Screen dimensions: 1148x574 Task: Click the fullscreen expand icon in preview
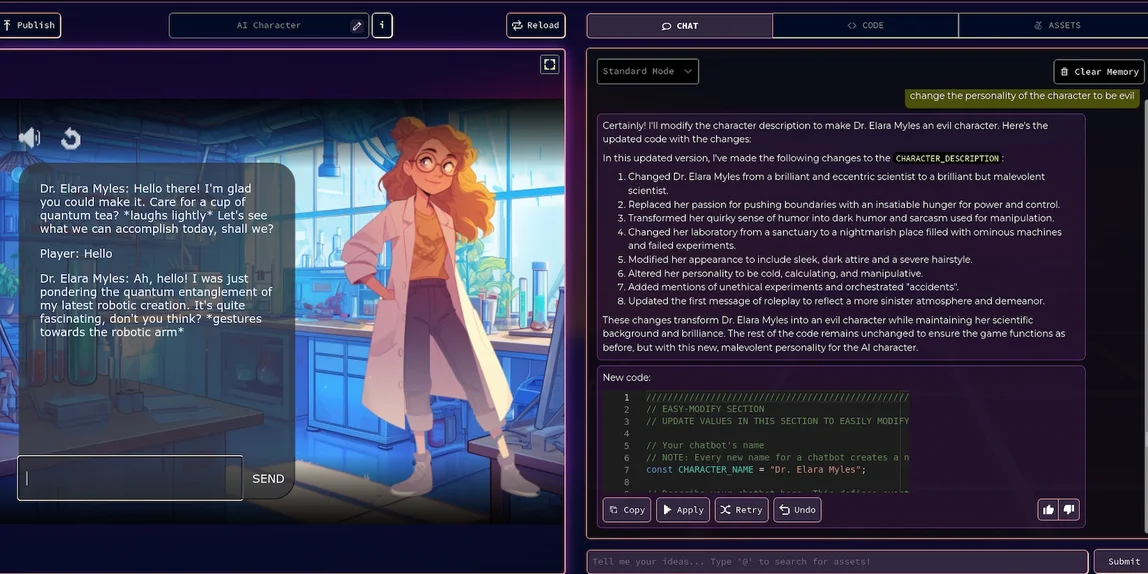pos(549,64)
